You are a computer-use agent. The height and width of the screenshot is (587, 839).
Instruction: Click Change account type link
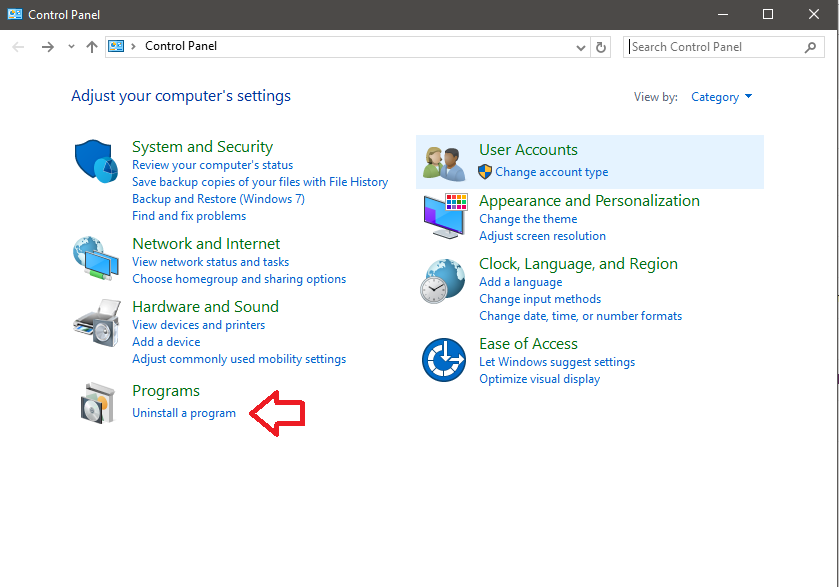pyautogui.click(x=551, y=172)
